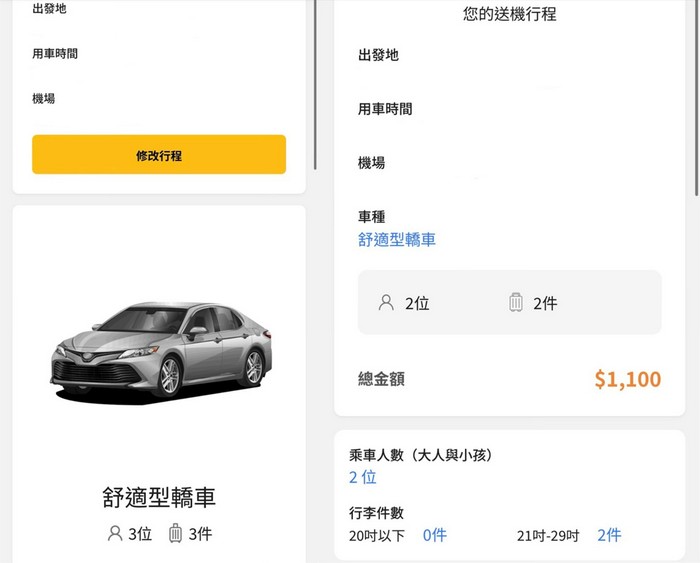Viewport: 700px width, 563px height.
Task: Click the $1,100 total amount
Action: (x=627, y=380)
